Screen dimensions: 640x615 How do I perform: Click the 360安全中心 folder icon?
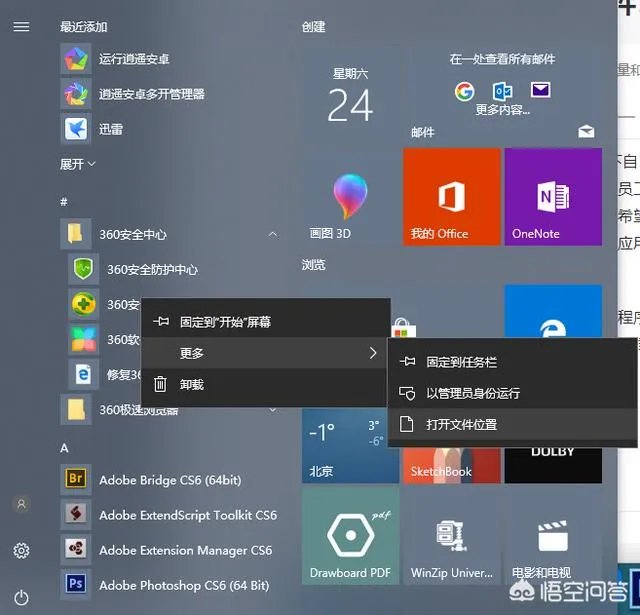tap(76, 234)
